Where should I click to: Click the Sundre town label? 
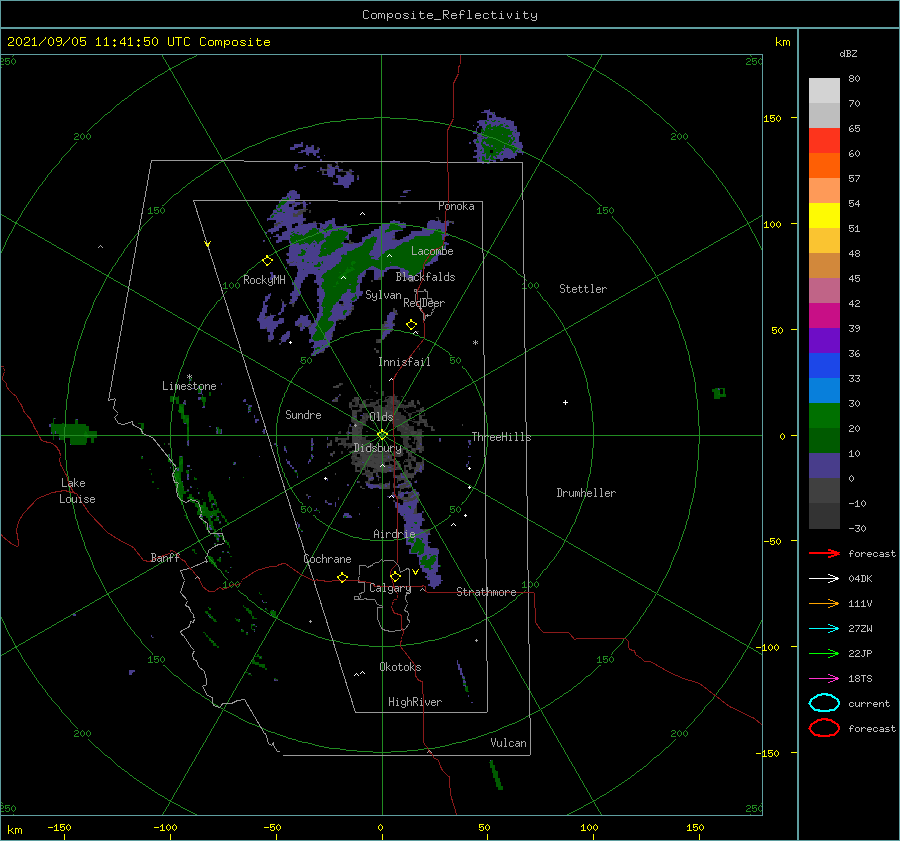(303, 414)
